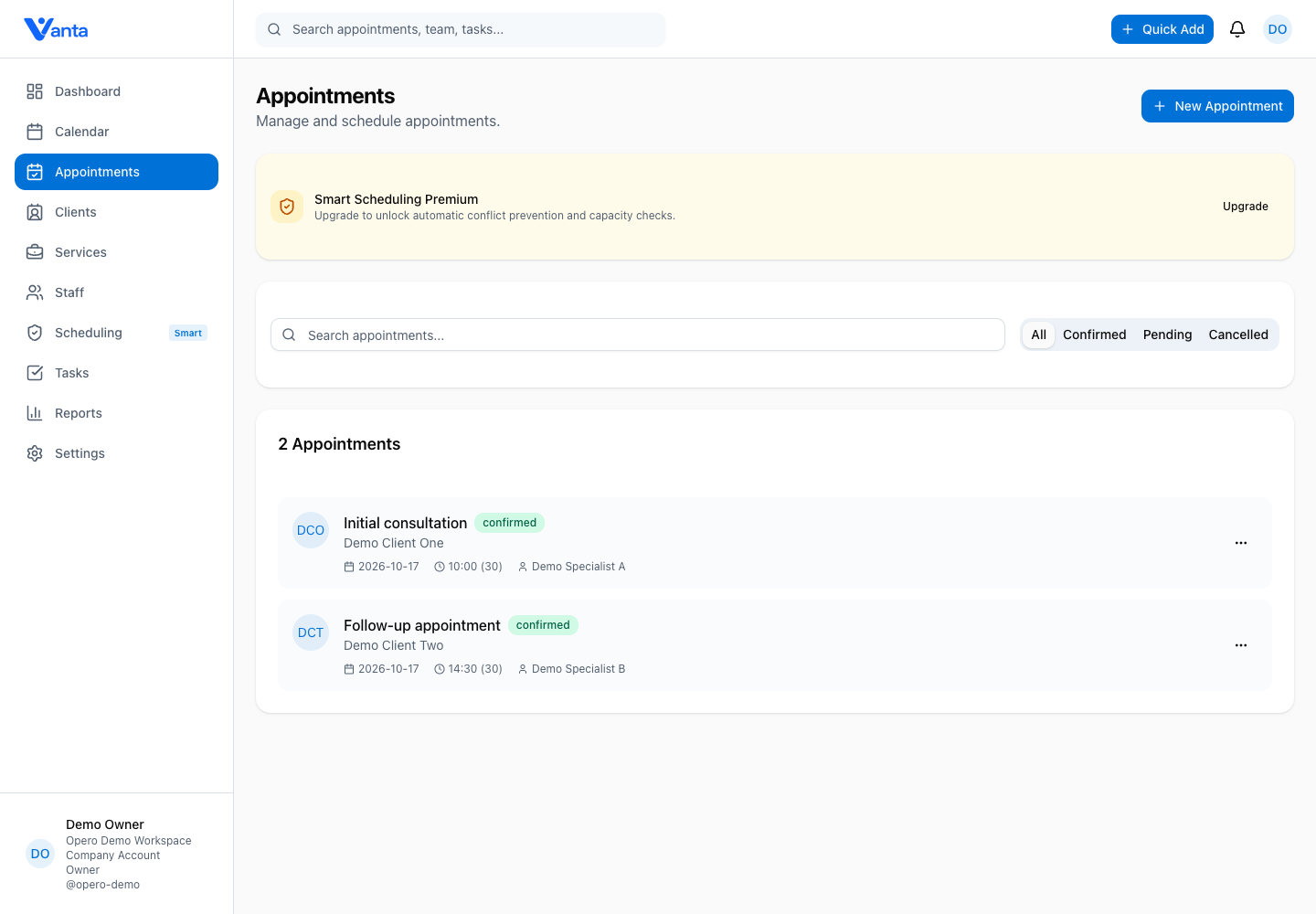The height and width of the screenshot is (914, 1316).
Task: Open options menu for Follow-up appointment
Action: point(1241,645)
